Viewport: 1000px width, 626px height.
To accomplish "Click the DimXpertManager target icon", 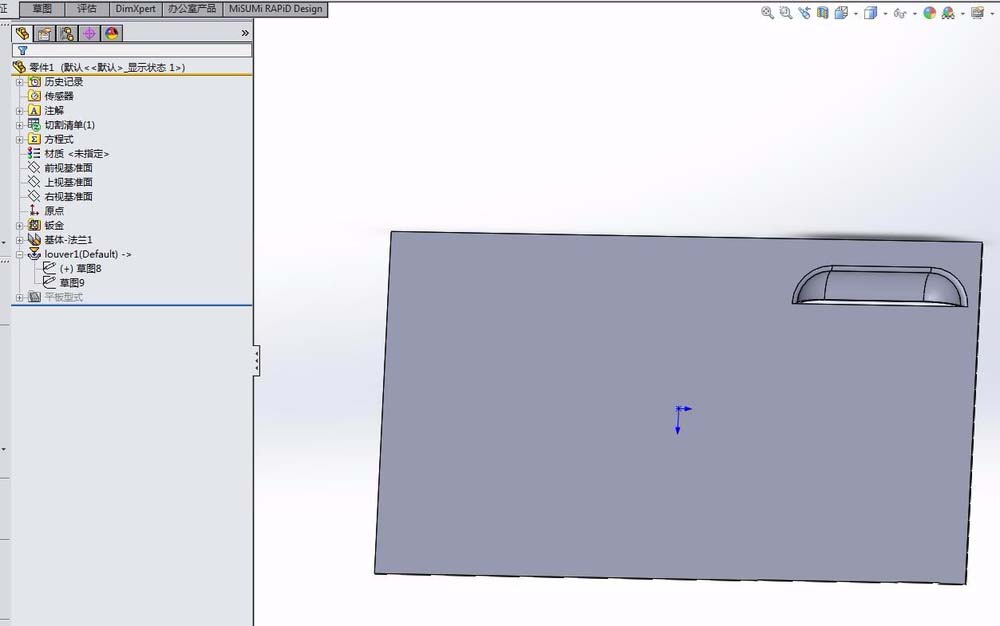I will 88,33.
